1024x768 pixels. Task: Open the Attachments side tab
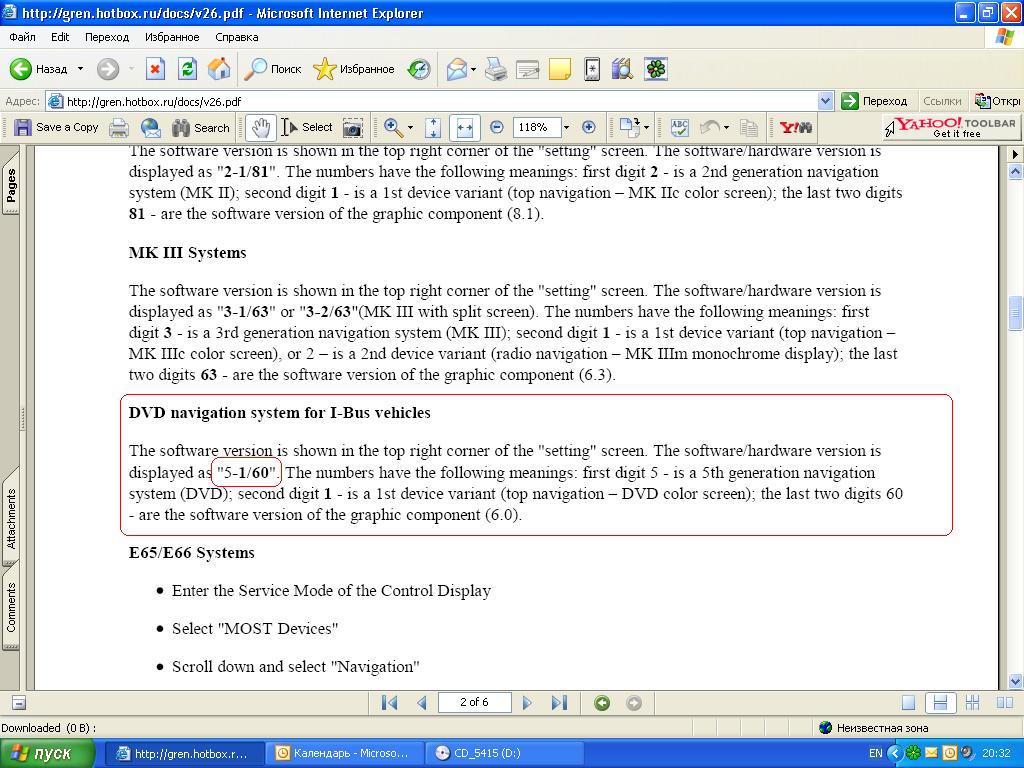[x=11, y=519]
